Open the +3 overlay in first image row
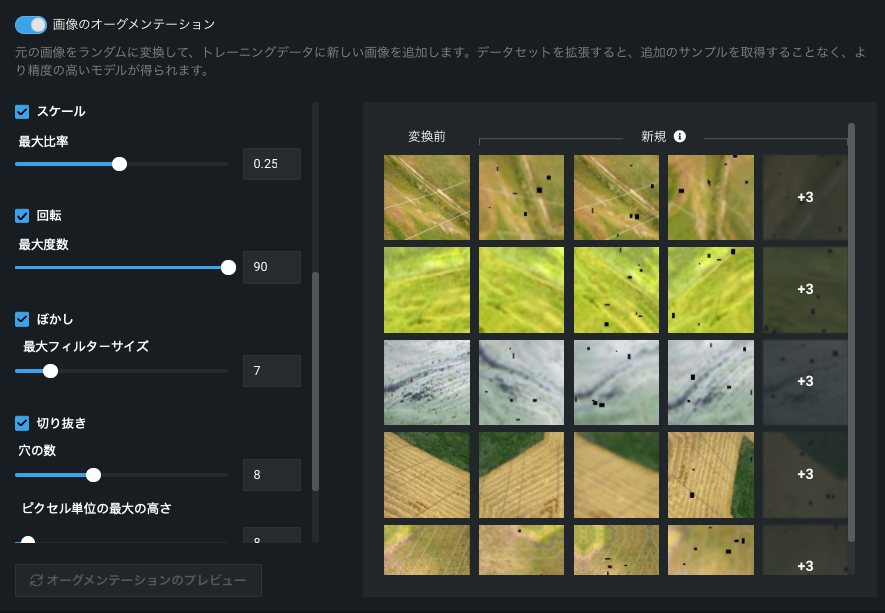This screenshot has width=885, height=613. pos(805,197)
